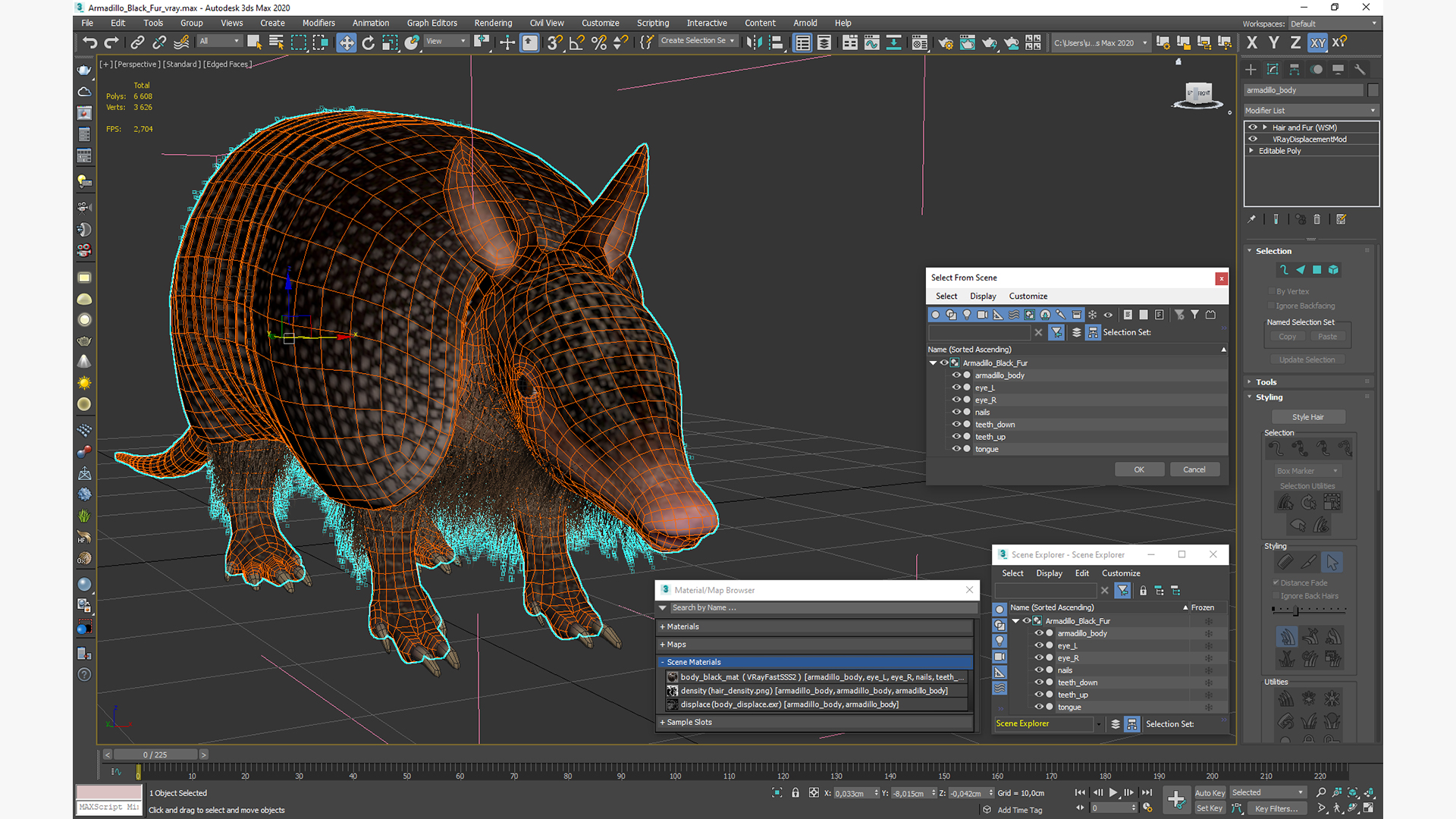The height and width of the screenshot is (819, 1456).
Task: Expand the Editable Poly sub-objects
Action: [x=1251, y=150]
